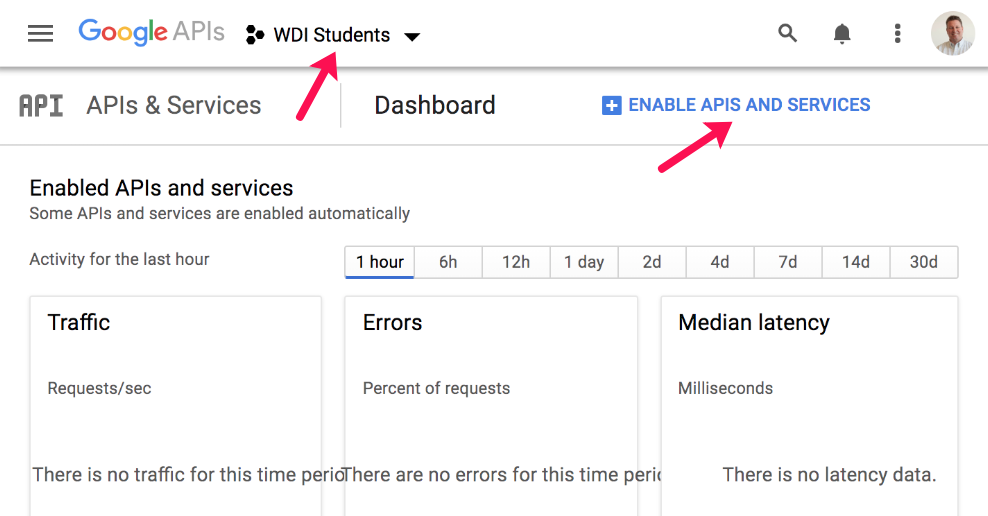Click the plus icon beside Enable APIs

point(611,105)
